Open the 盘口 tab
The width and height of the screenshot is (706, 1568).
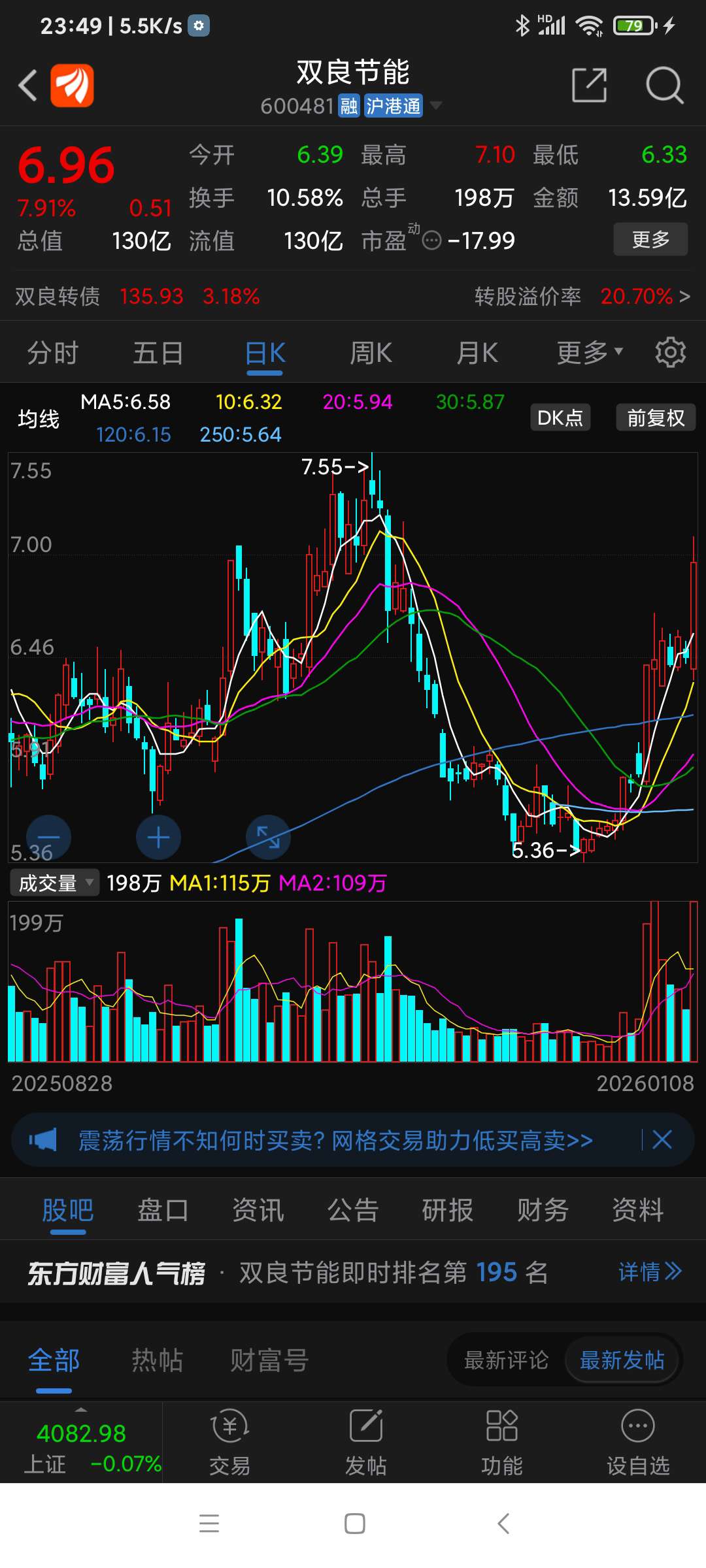pyautogui.click(x=163, y=1211)
